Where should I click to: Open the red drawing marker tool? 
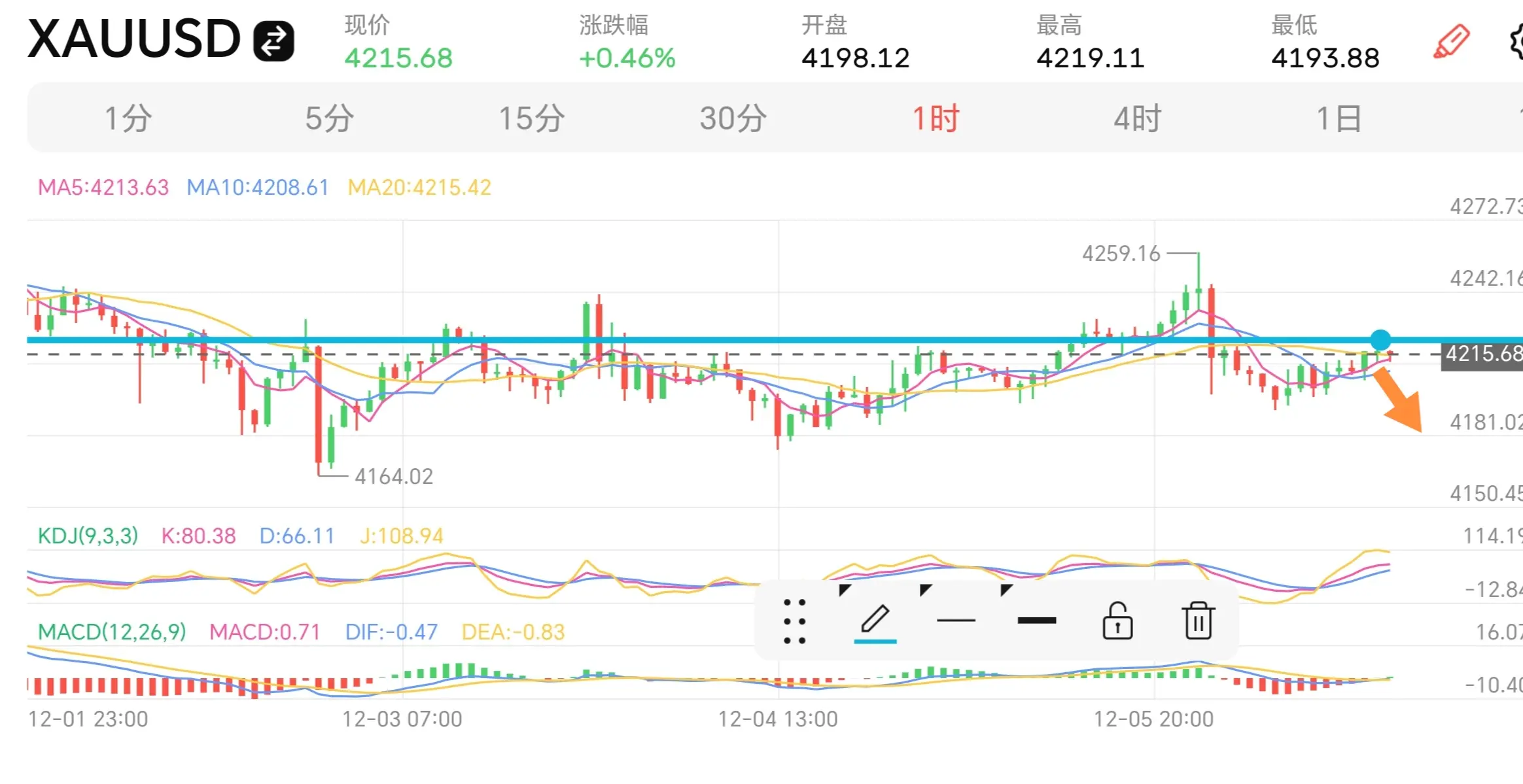click(x=1450, y=42)
